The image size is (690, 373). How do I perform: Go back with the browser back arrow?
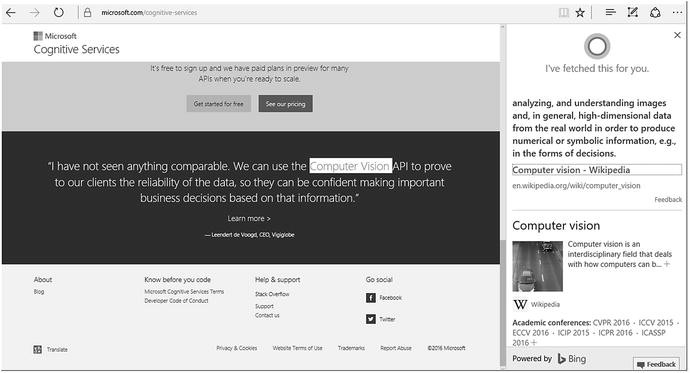pyautogui.click(x=11, y=13)
